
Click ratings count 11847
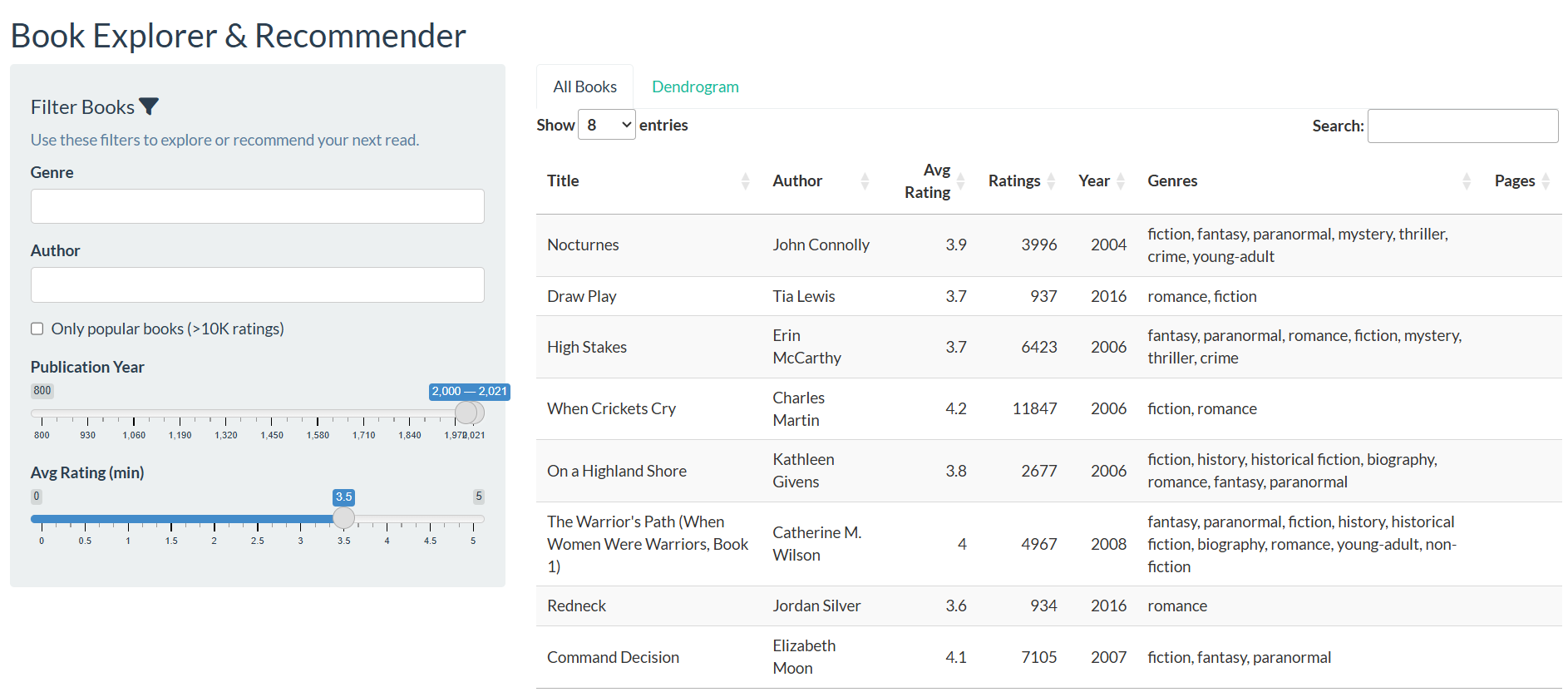(1034, 408)
